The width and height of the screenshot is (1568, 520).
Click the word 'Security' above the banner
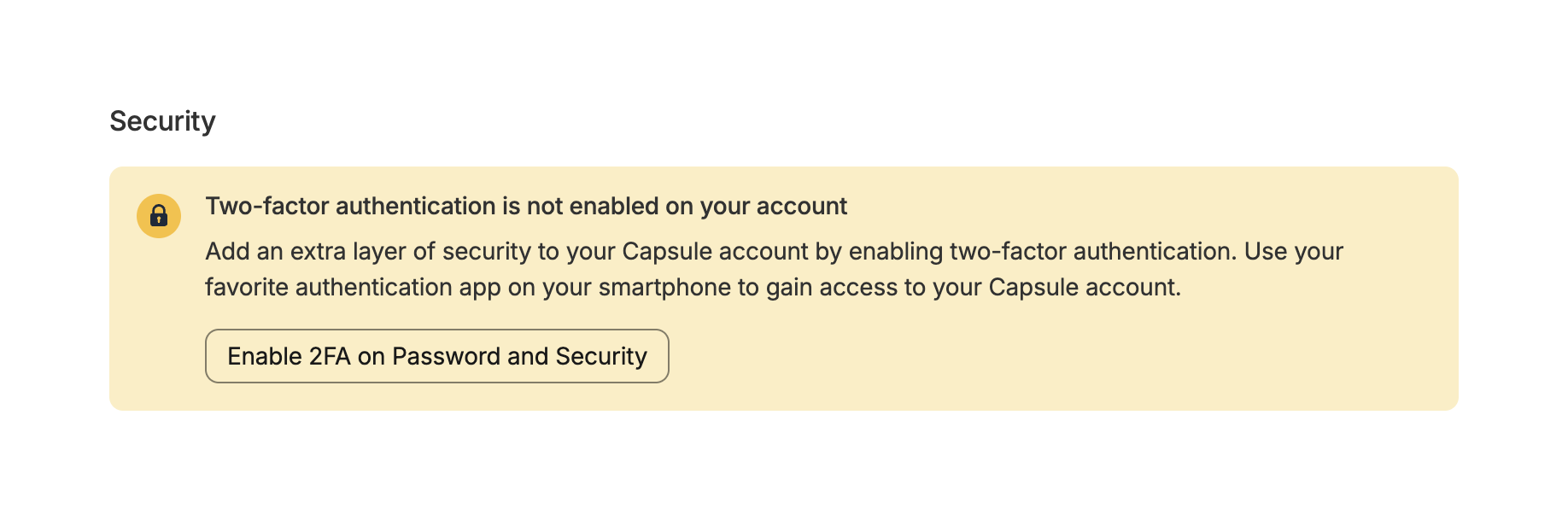click(x=162, y=121)
